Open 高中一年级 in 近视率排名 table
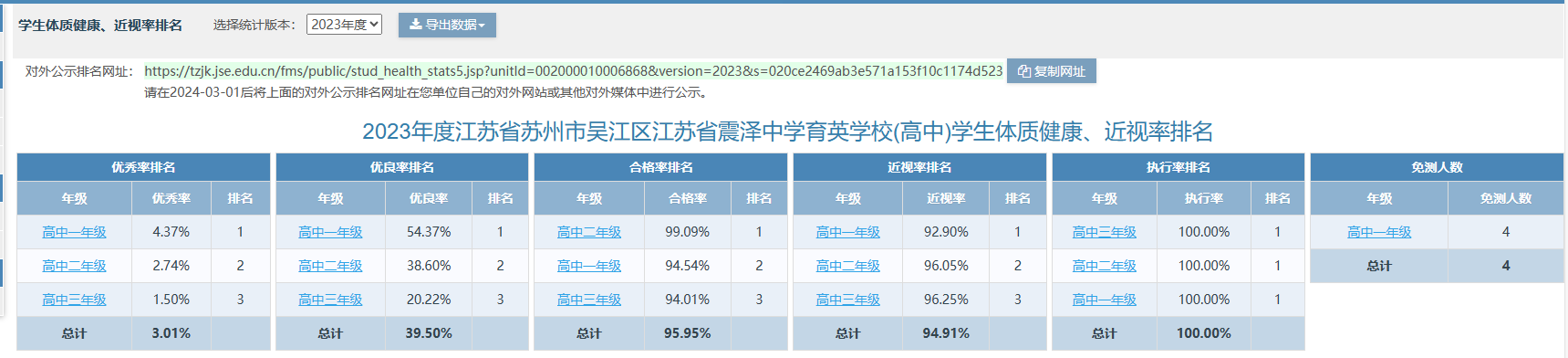The width and height of the screenshot is (1568, 358). [x=848, y=232]
